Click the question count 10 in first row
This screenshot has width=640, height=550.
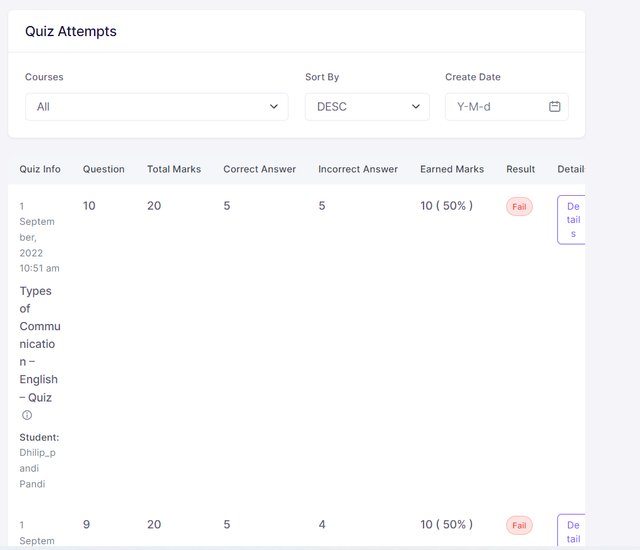pyautogui.click(x=89, y=206)
